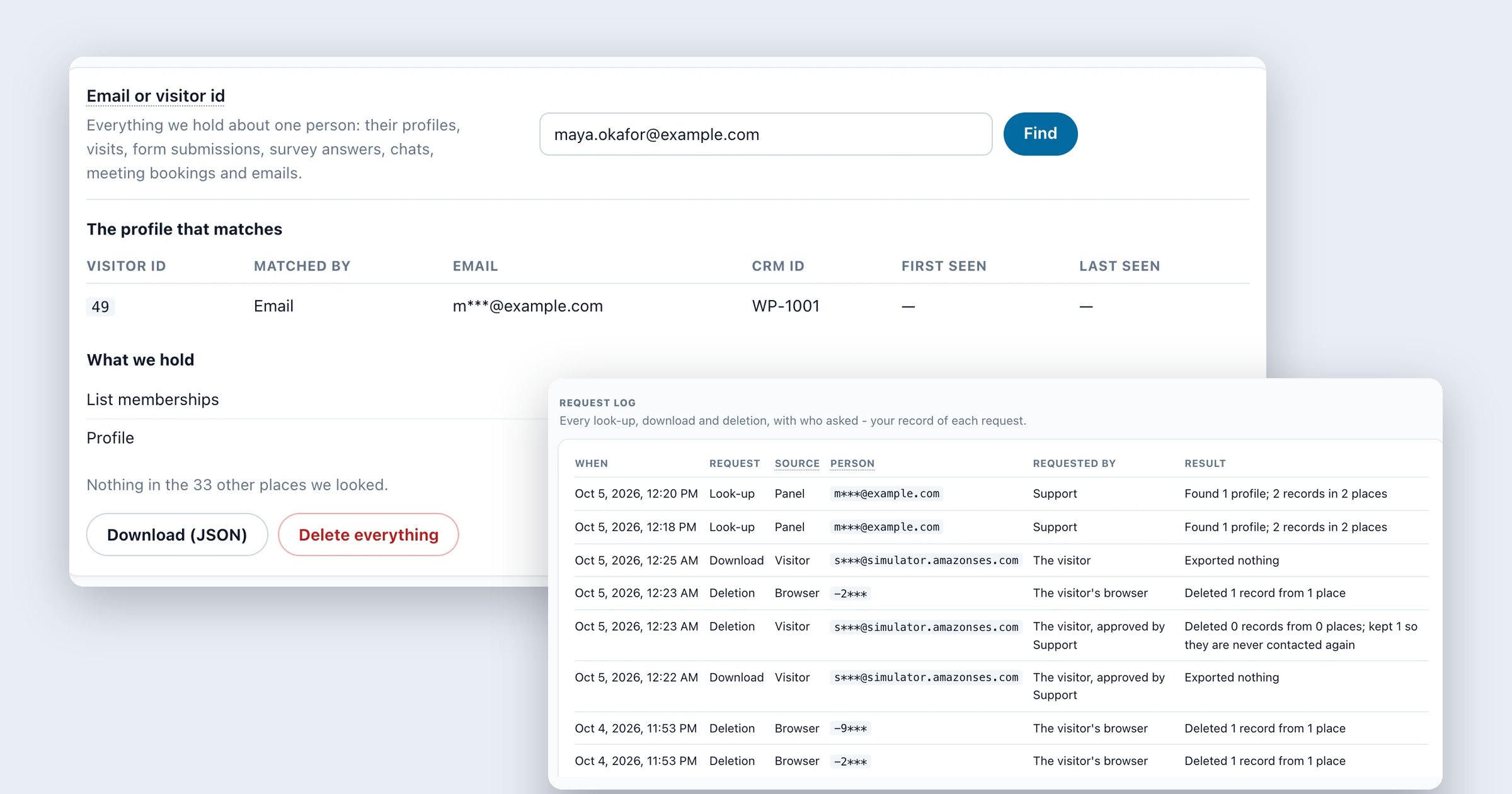This screenshot has height=794, width=1512.
Task: Click the REQUEST column header
Action: (735, 463)
